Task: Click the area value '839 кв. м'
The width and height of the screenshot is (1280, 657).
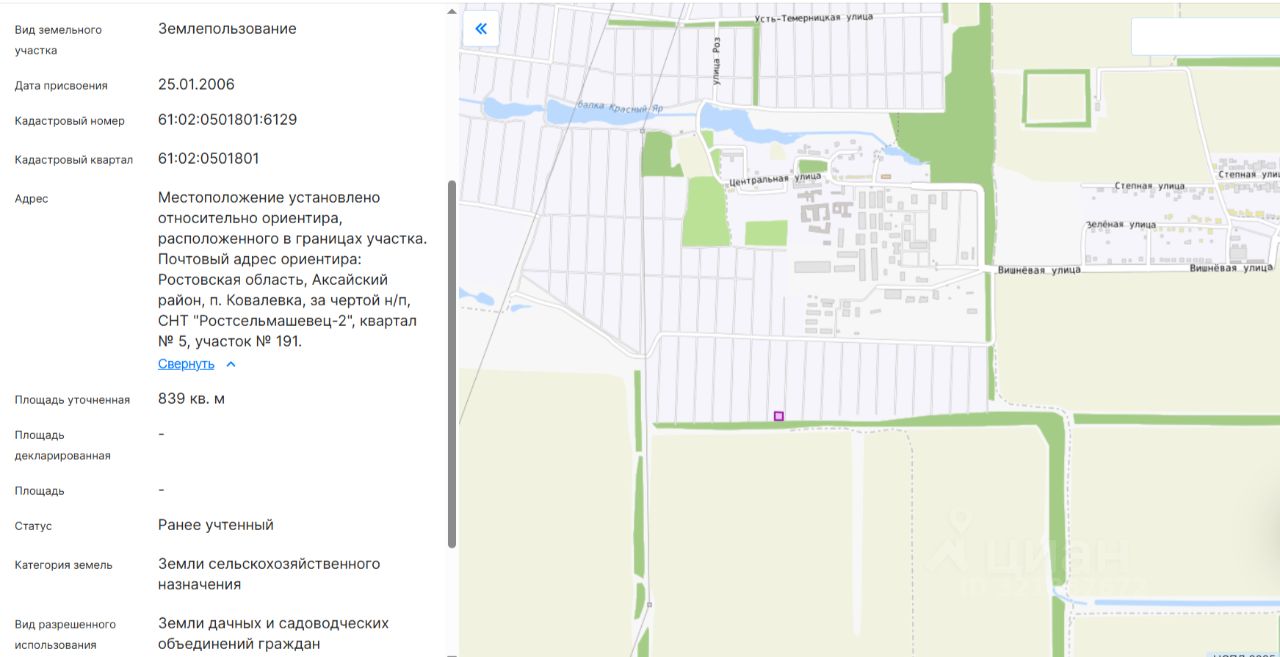Action: [x=192, y=399]
